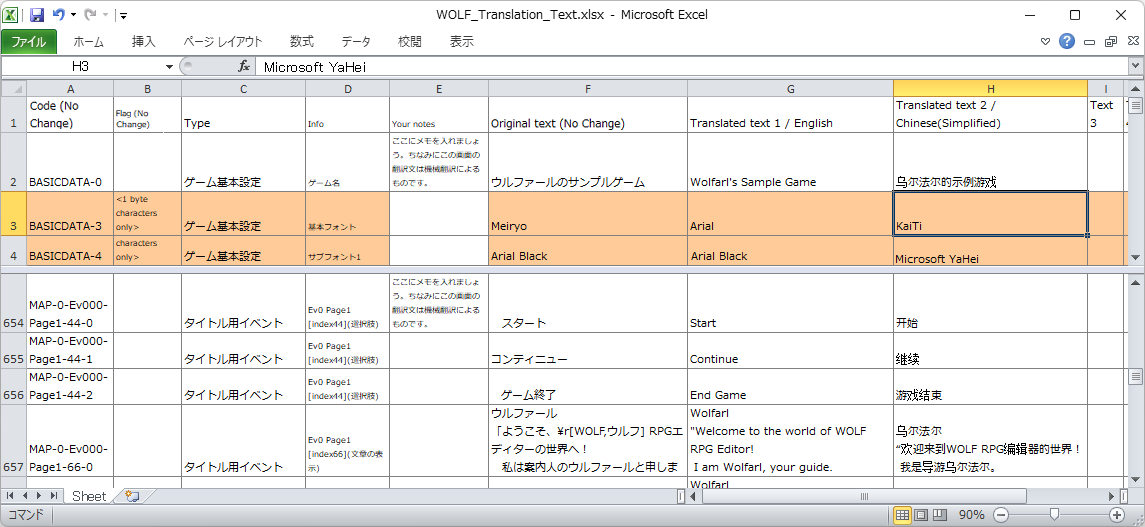Click cell with Wolfarl's Sample Game
The image size is (1145, 527).
[790, 162]
